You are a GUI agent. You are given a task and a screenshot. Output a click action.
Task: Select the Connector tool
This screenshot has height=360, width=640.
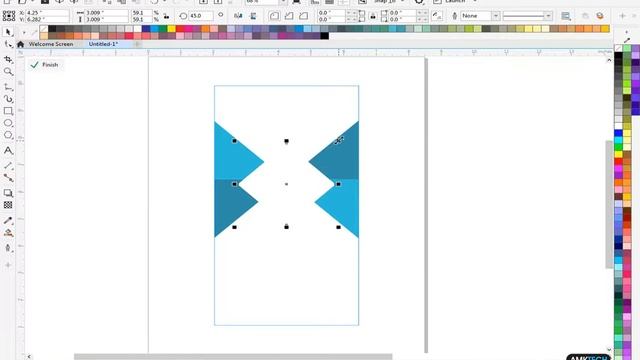(x=8, y=178)
